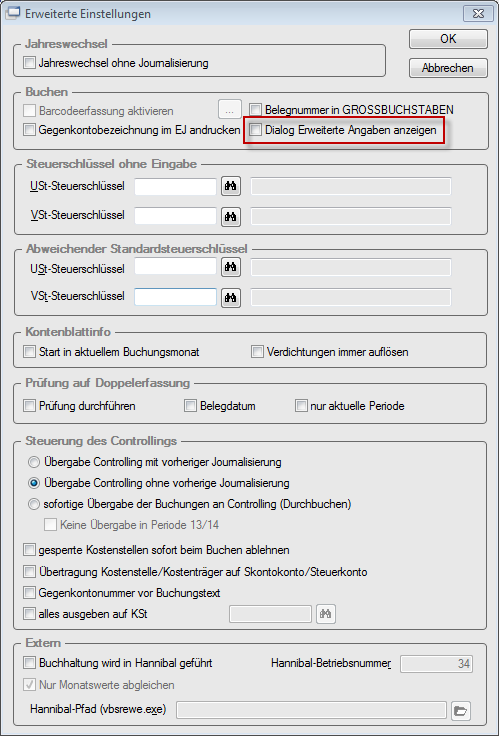The height and width of the screenshot is (736, 499).
Task: Select sofortige Übergabe der Buchungen an Controlling
Action: tap(34, 504)
